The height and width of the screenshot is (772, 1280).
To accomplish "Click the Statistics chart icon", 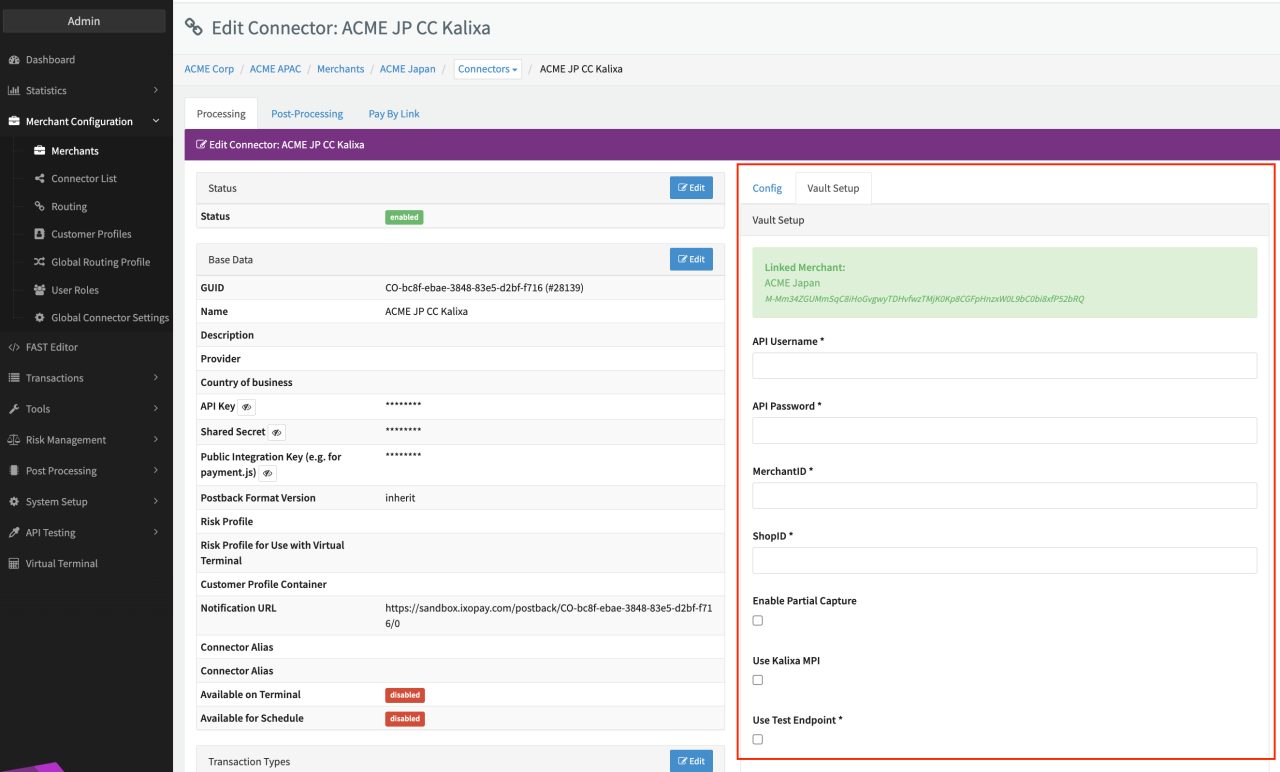I will coord(14,91).
